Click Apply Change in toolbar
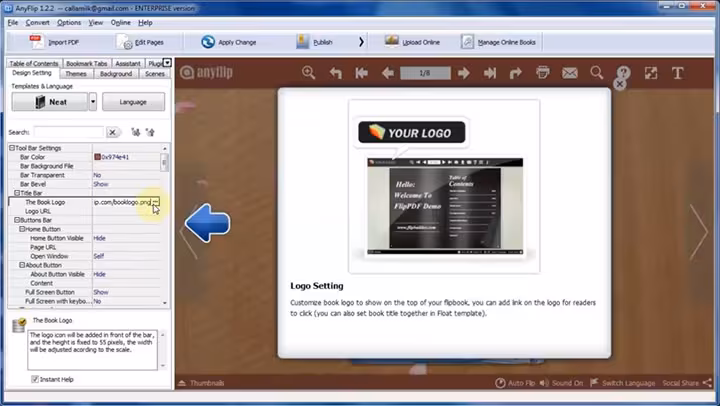The height and width of the screenshot is (406, 720). 228,42
